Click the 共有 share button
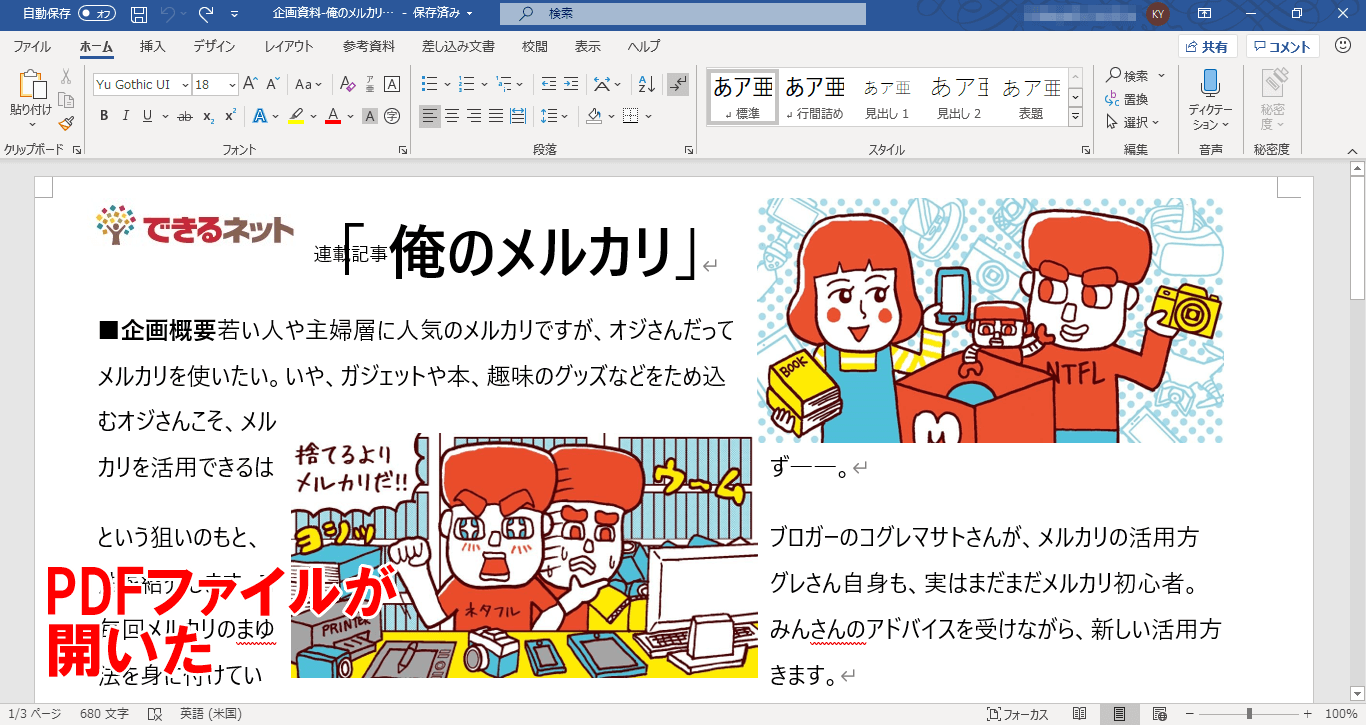Screen dimensions: 1366x725 click(x=1208, y=46)
